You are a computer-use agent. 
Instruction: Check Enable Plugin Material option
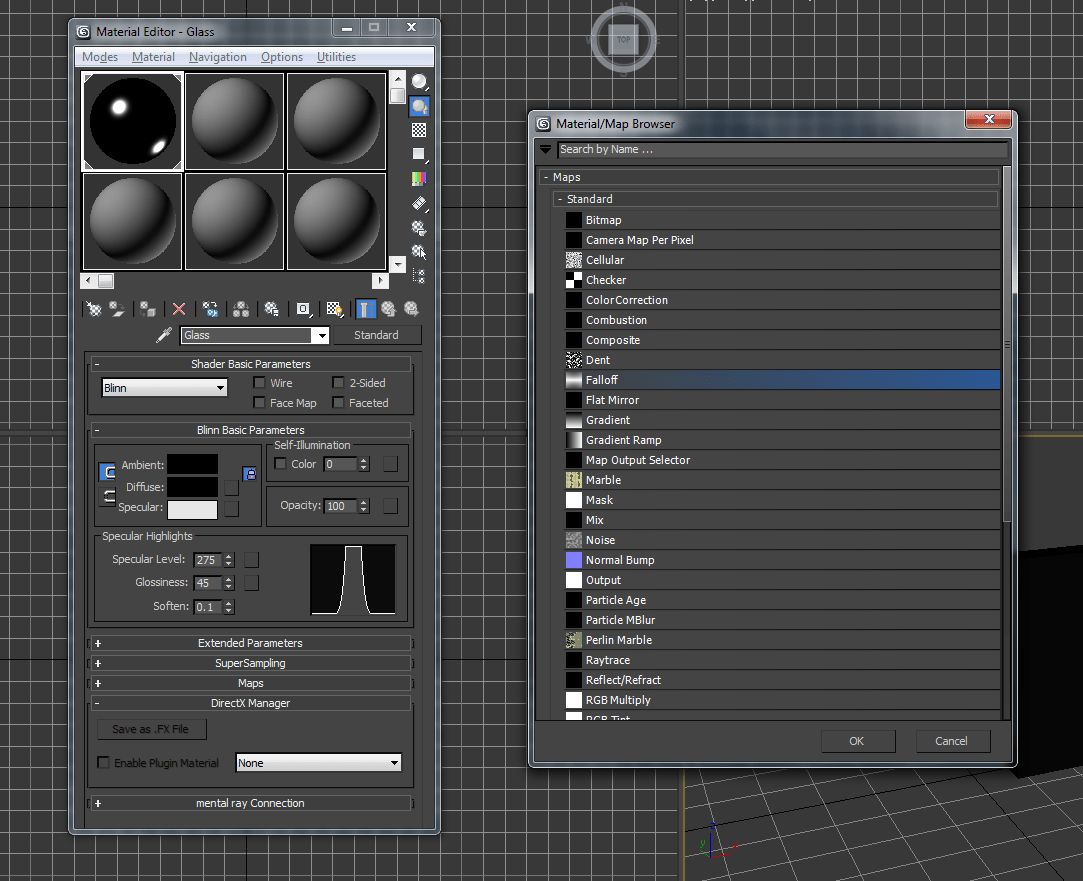click(x=103, y=763)
